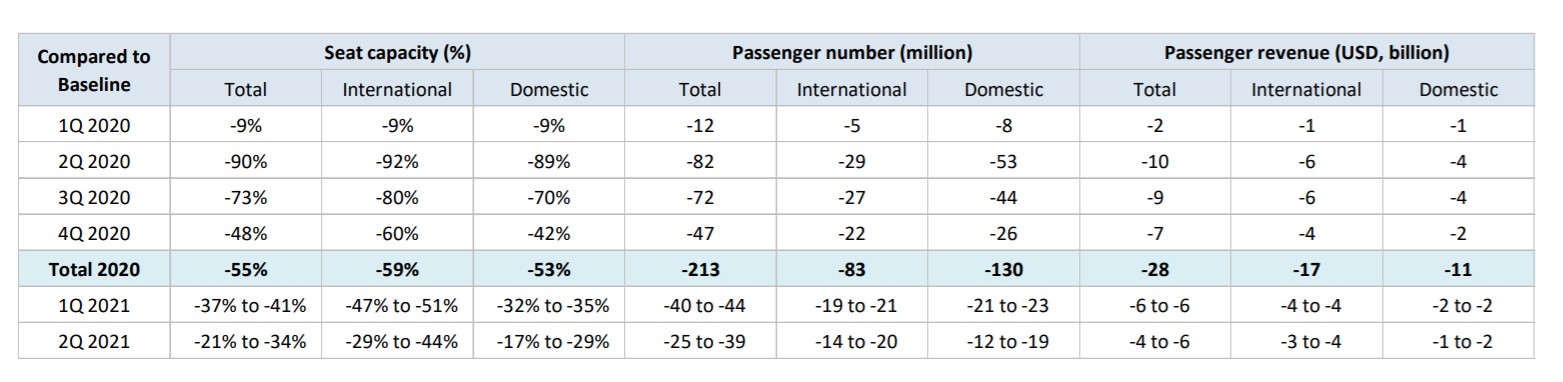Viewport: 1563px width, 382px height.
Task: Select the 'Passenger number (million)' group header
Action: [x=852, y=52]
